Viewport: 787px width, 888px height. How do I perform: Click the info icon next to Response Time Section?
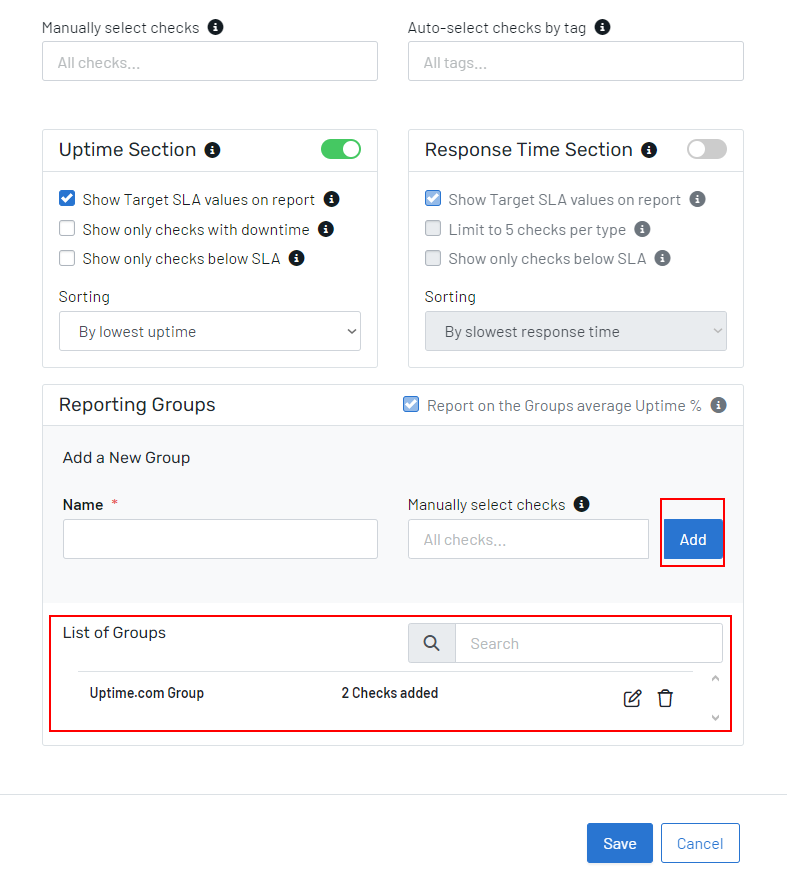[649, 150]
